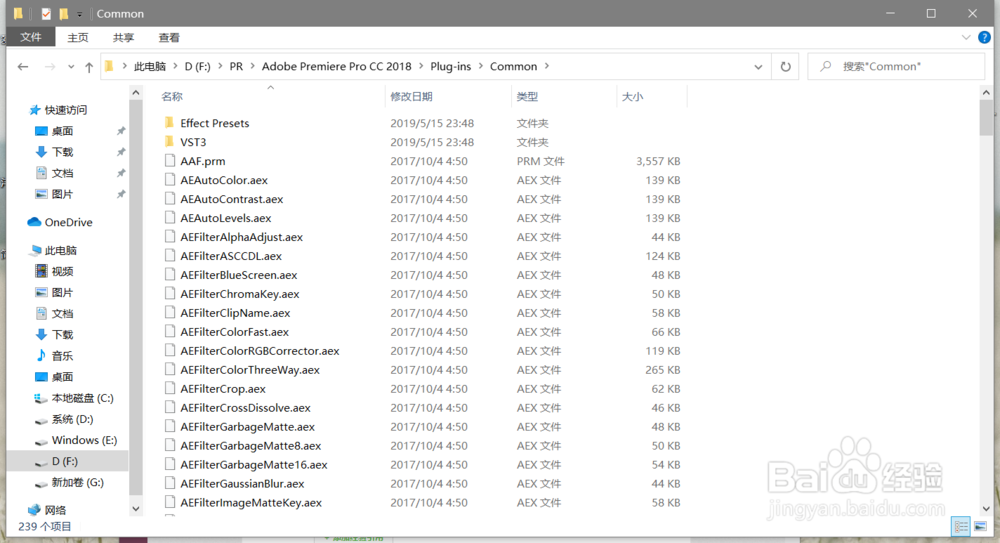This screenshot has height=543, width=1000.
Task: Open the 查看 ribbon tab
Action: pos(169,38)
